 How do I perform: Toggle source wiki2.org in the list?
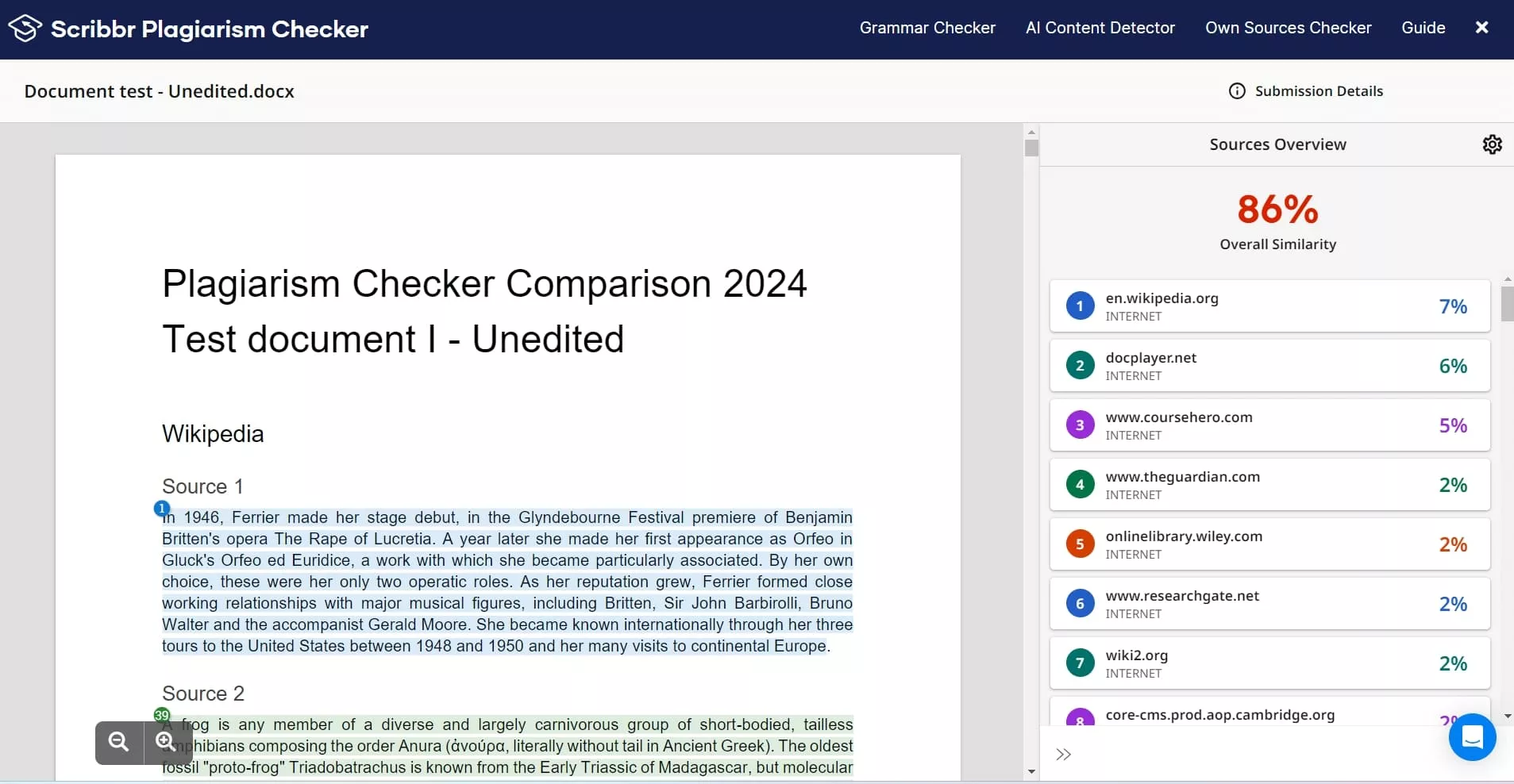[1268, 663]
